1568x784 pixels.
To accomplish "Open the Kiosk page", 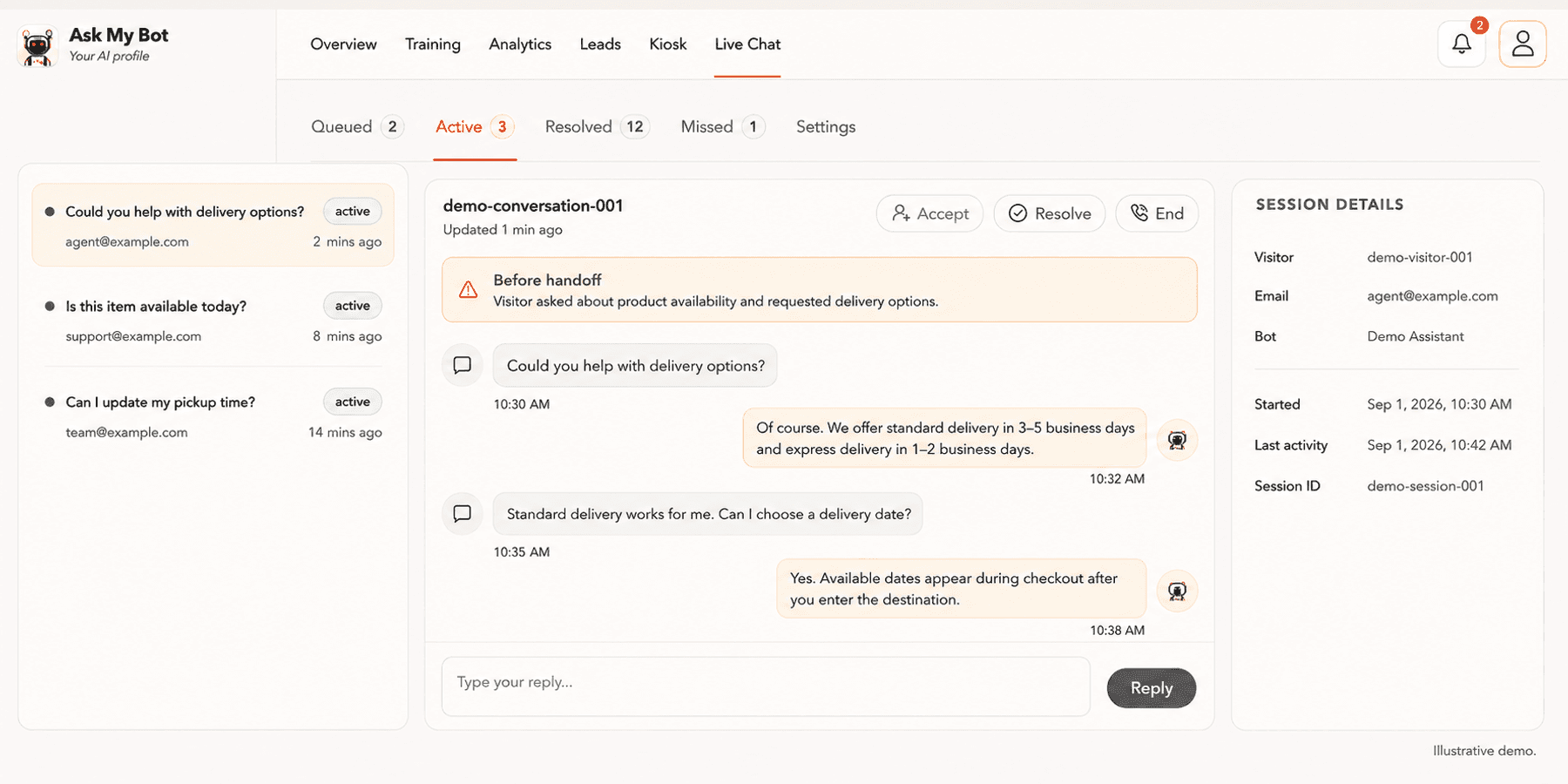I will 668,44.
